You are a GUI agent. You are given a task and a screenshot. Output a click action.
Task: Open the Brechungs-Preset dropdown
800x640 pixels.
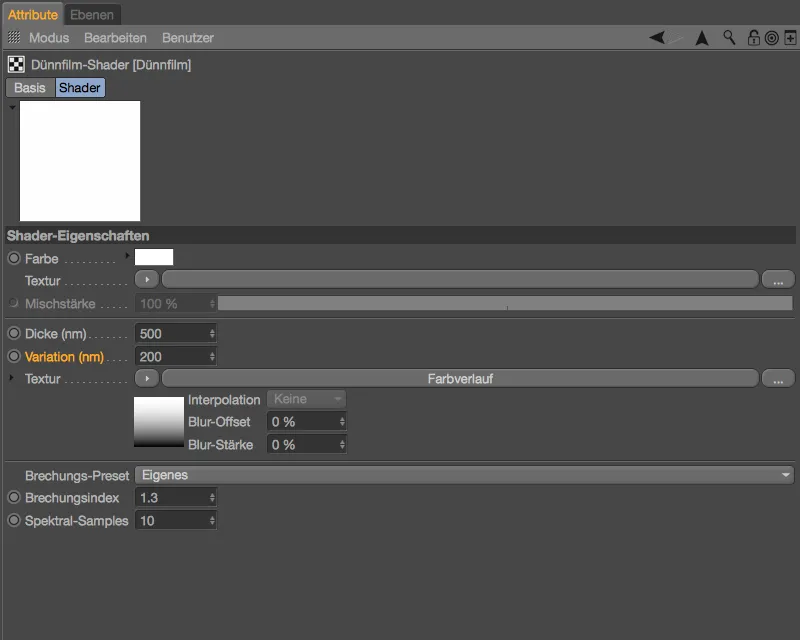click(x=464, y=475)
